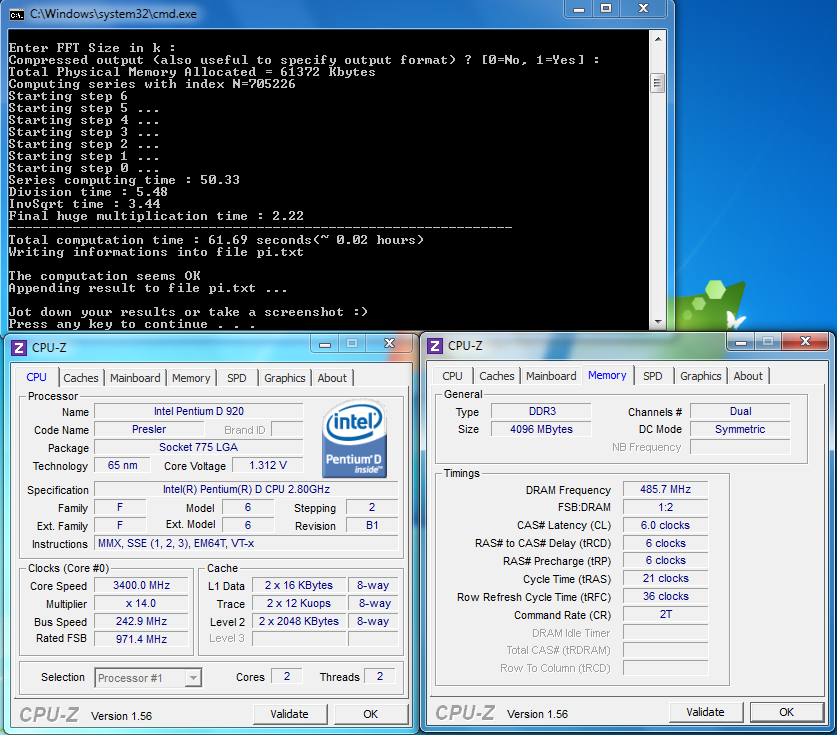Switch to CPU tab in right CPU-Z window
This screenshot has width=837, height=735.
[452, 376]
